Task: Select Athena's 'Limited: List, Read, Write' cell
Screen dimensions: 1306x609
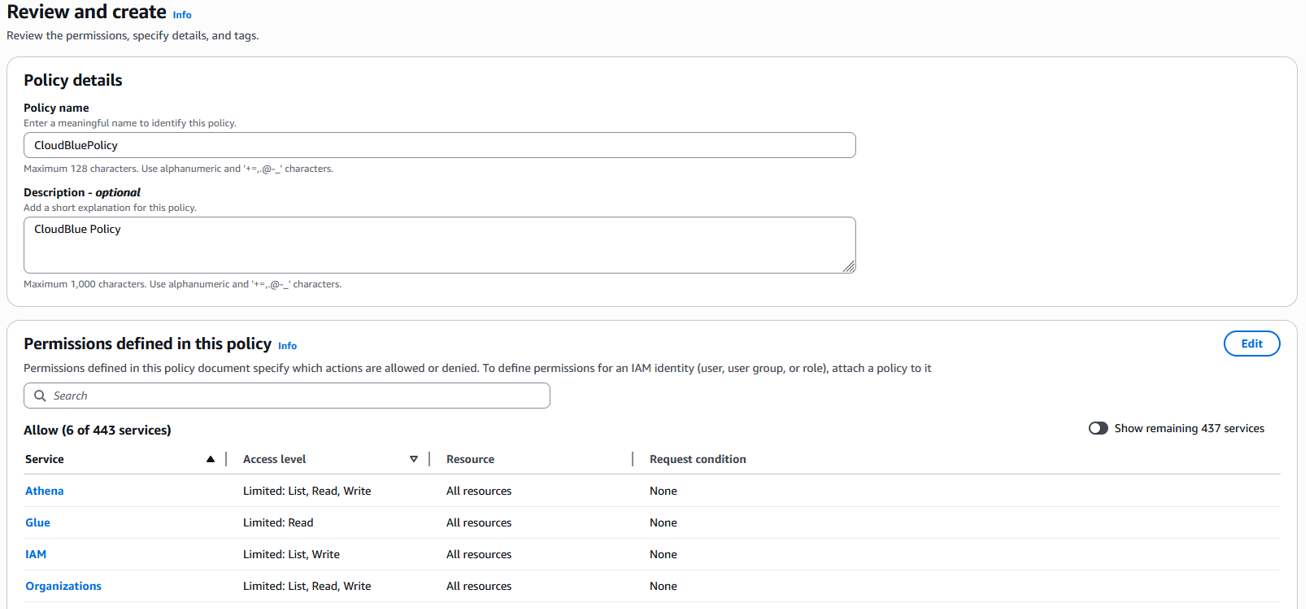Action: (307, 491)
